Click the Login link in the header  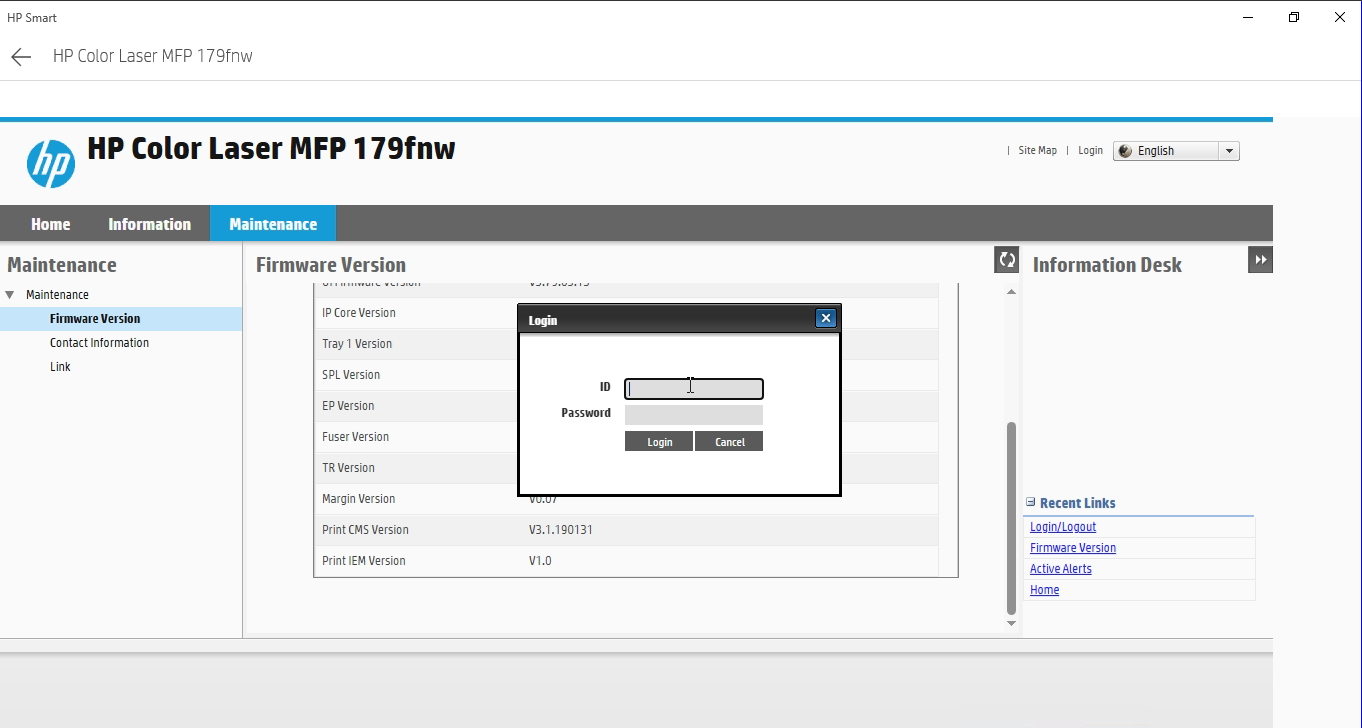1090,151
